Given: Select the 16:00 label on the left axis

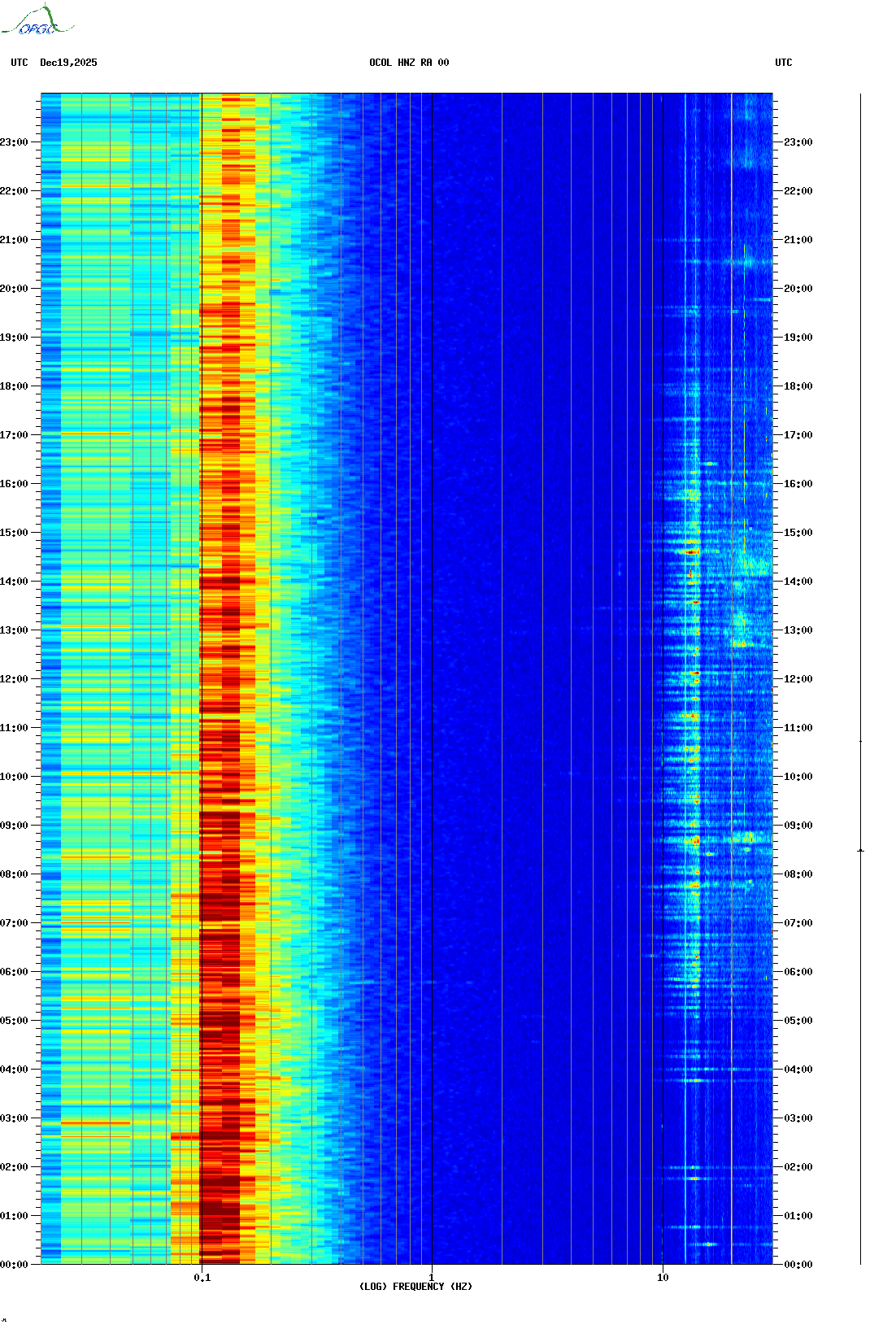Looking at the screenshot, I should (x=14, y=484).
